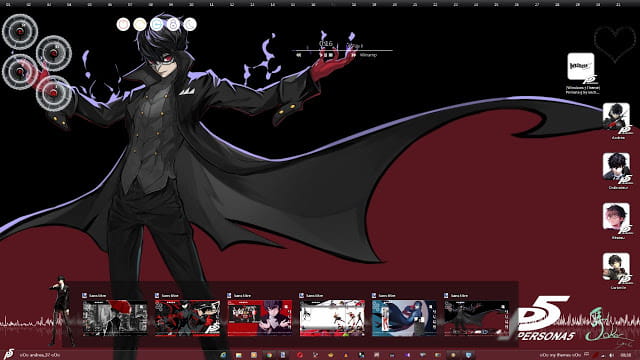This screenshot has width=640, height=360.
Task: Click the yellow circular launcher icon
Action: (x=140, y=24)
